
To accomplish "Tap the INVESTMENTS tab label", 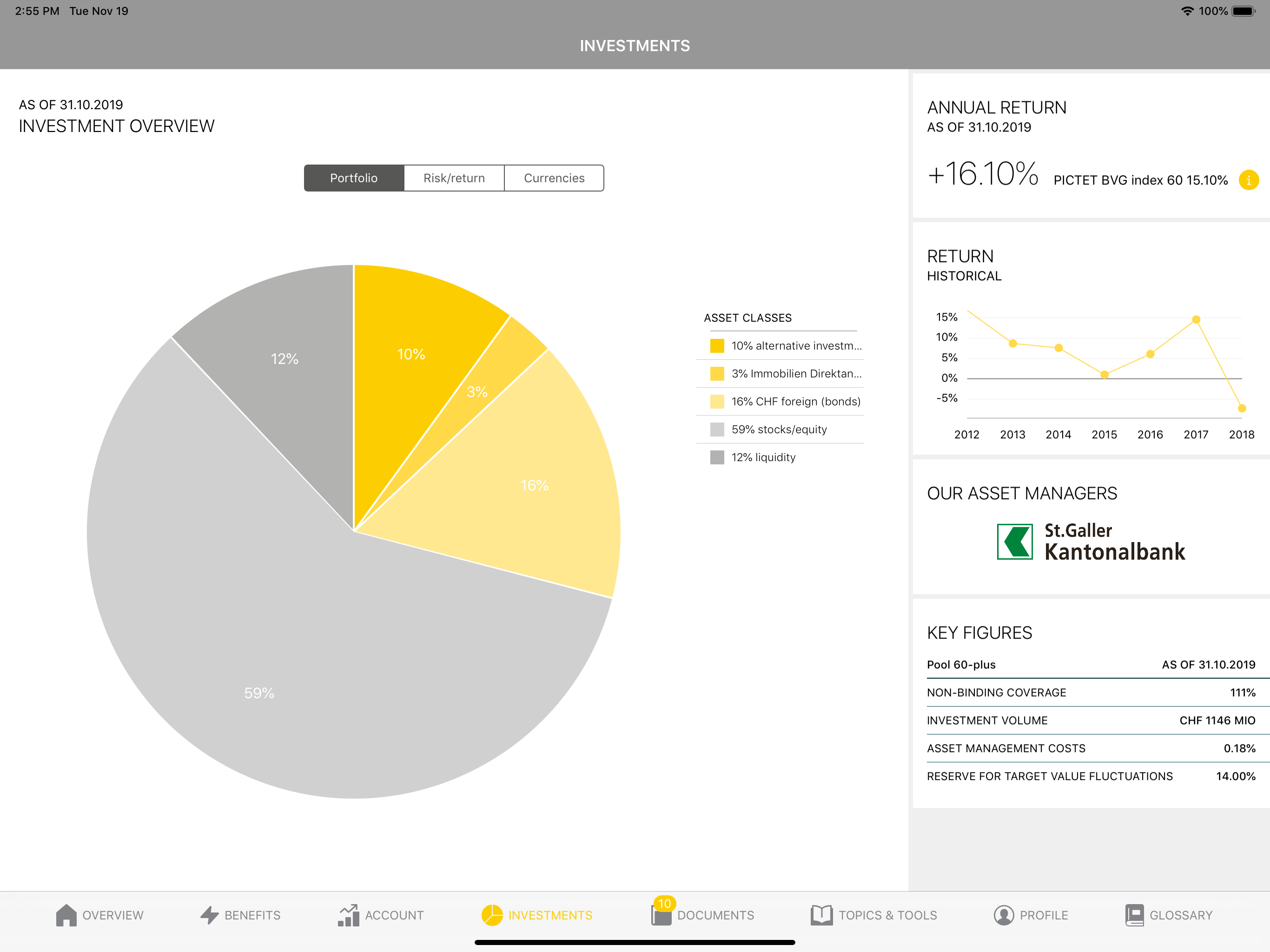I will tap(550, 915).
